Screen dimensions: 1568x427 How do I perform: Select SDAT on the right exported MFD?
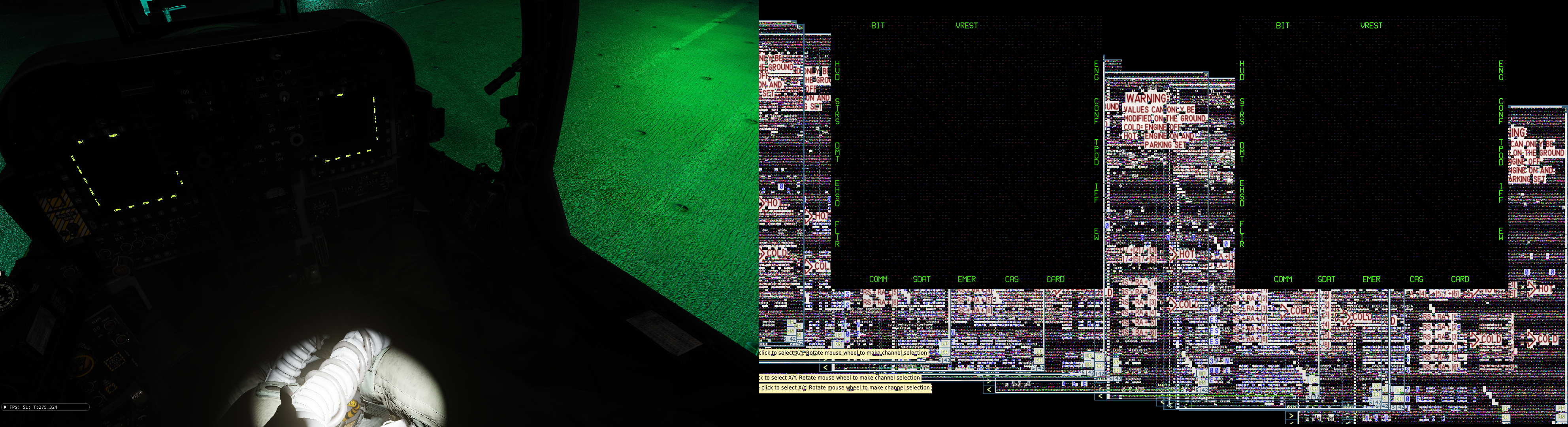(x=1326, y=279)
